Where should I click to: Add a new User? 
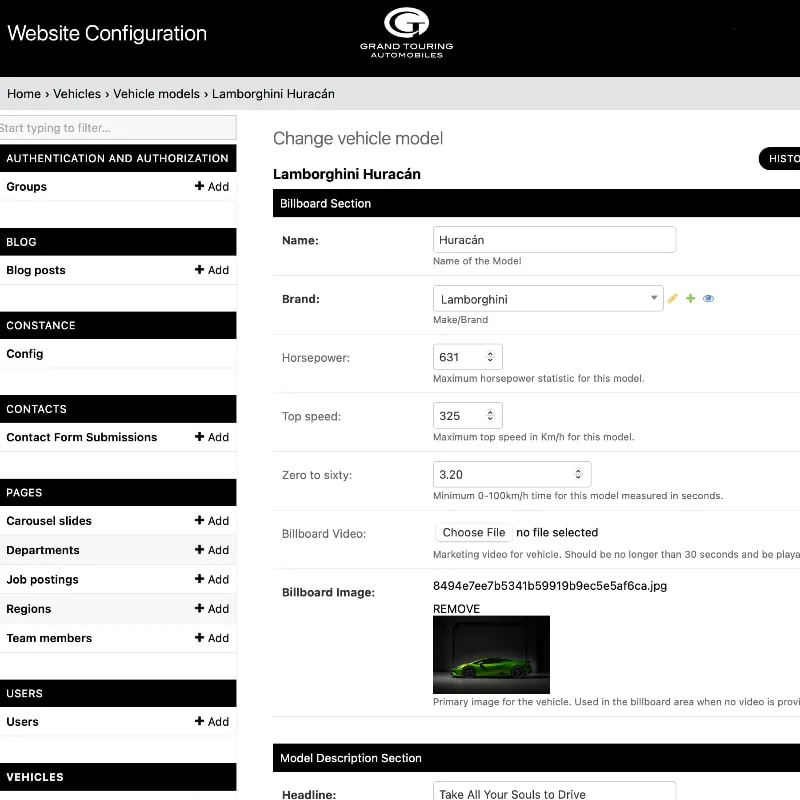tap(212, 721)
